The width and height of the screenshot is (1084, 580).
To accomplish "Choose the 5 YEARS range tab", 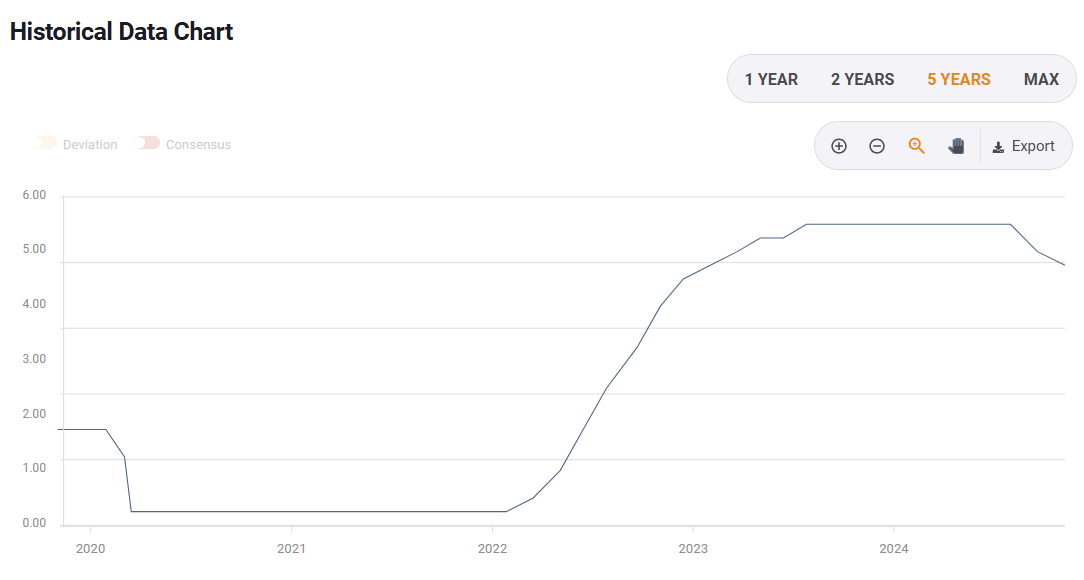I will coord(958,79).
